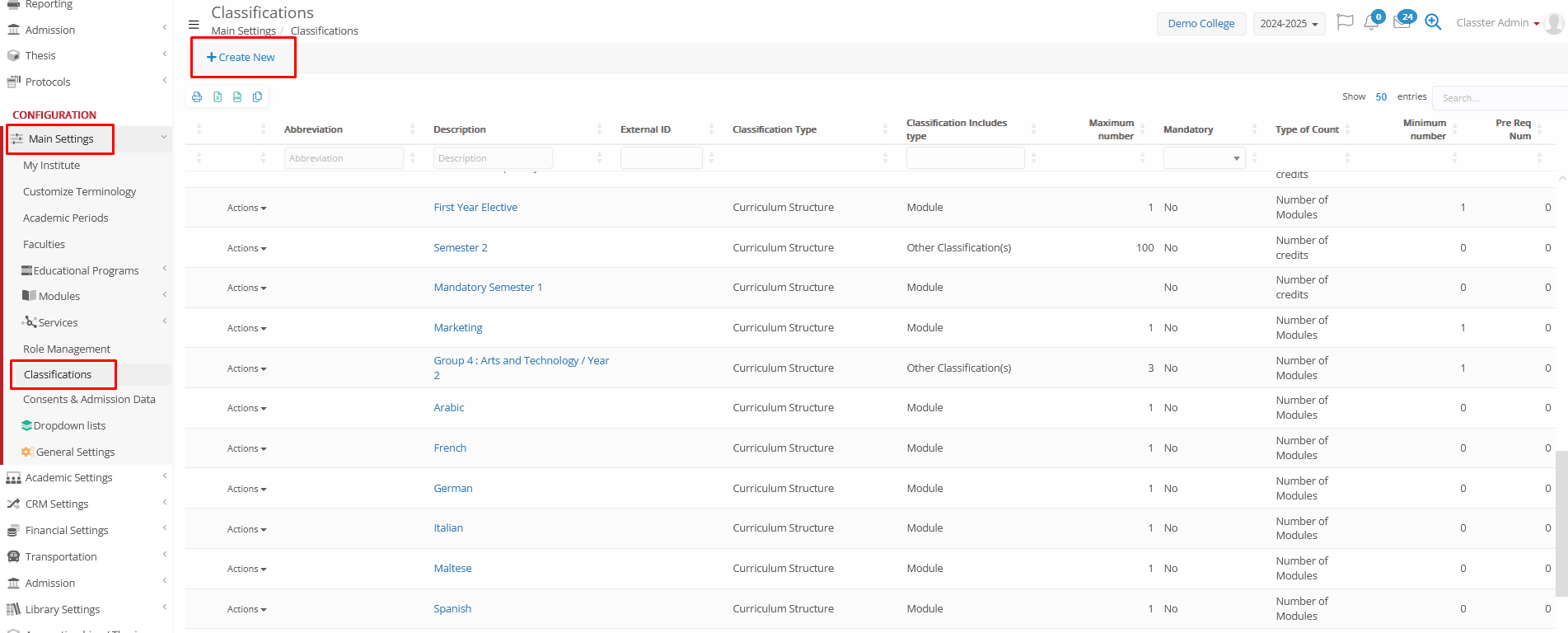Click the Description filter input field
This screenshot has height=633, width=1568.
tap(493, 158)
